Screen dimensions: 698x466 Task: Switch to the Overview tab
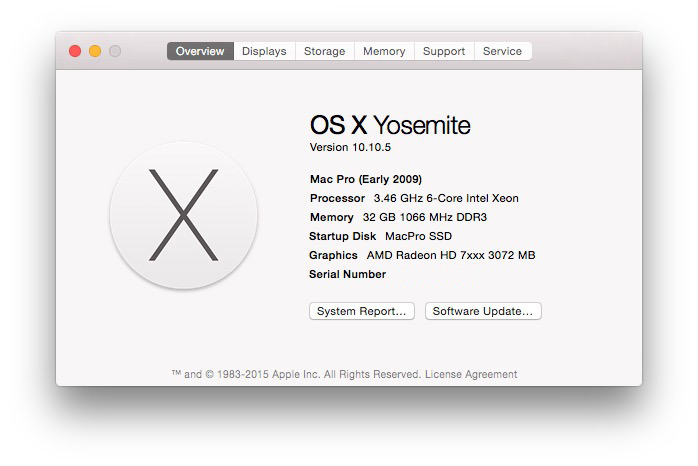[200, 51]
